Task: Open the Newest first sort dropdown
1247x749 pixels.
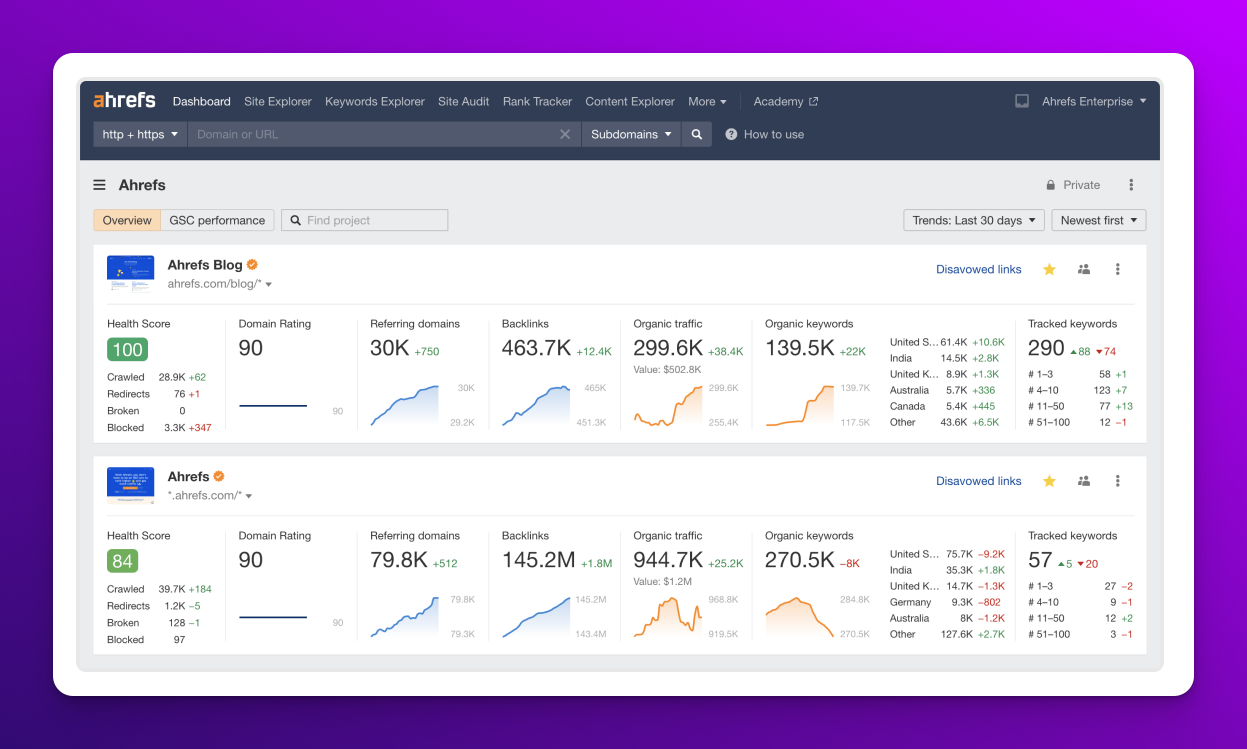Action: coord(1099,220)
